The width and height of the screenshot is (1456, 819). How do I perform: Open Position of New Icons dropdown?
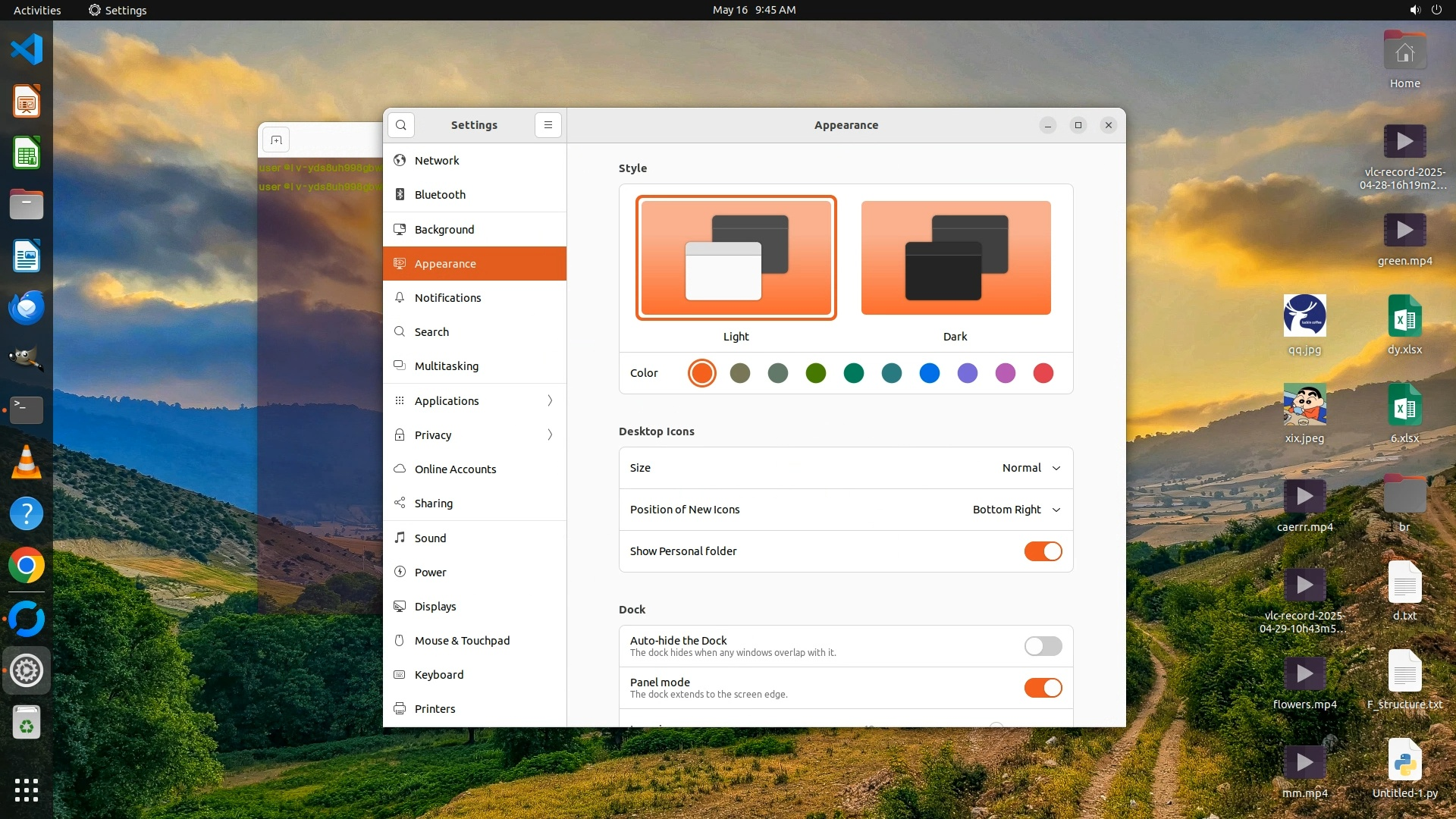point(1016,510)
